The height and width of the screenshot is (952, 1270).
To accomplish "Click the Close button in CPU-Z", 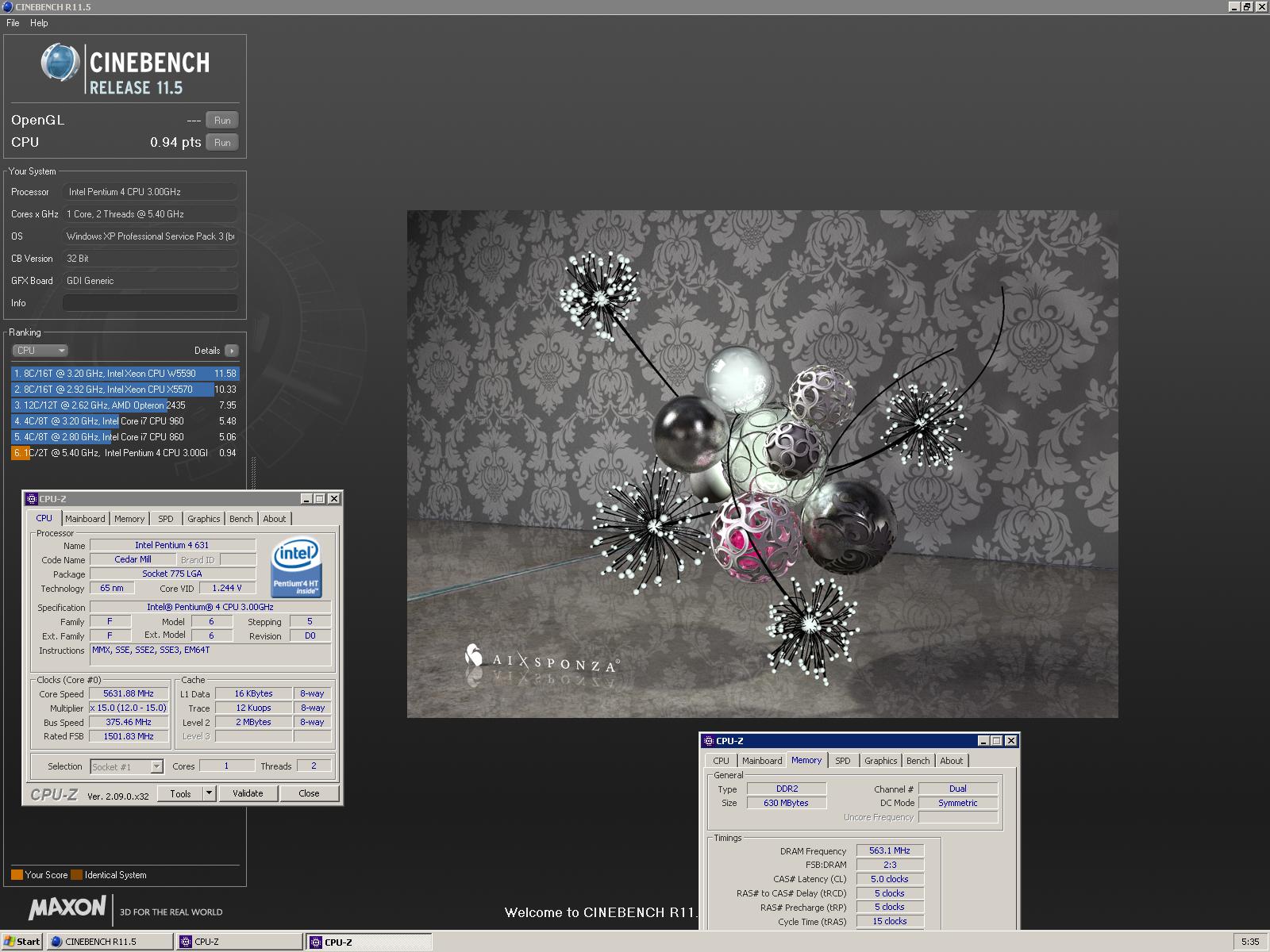I will [309, 793].
